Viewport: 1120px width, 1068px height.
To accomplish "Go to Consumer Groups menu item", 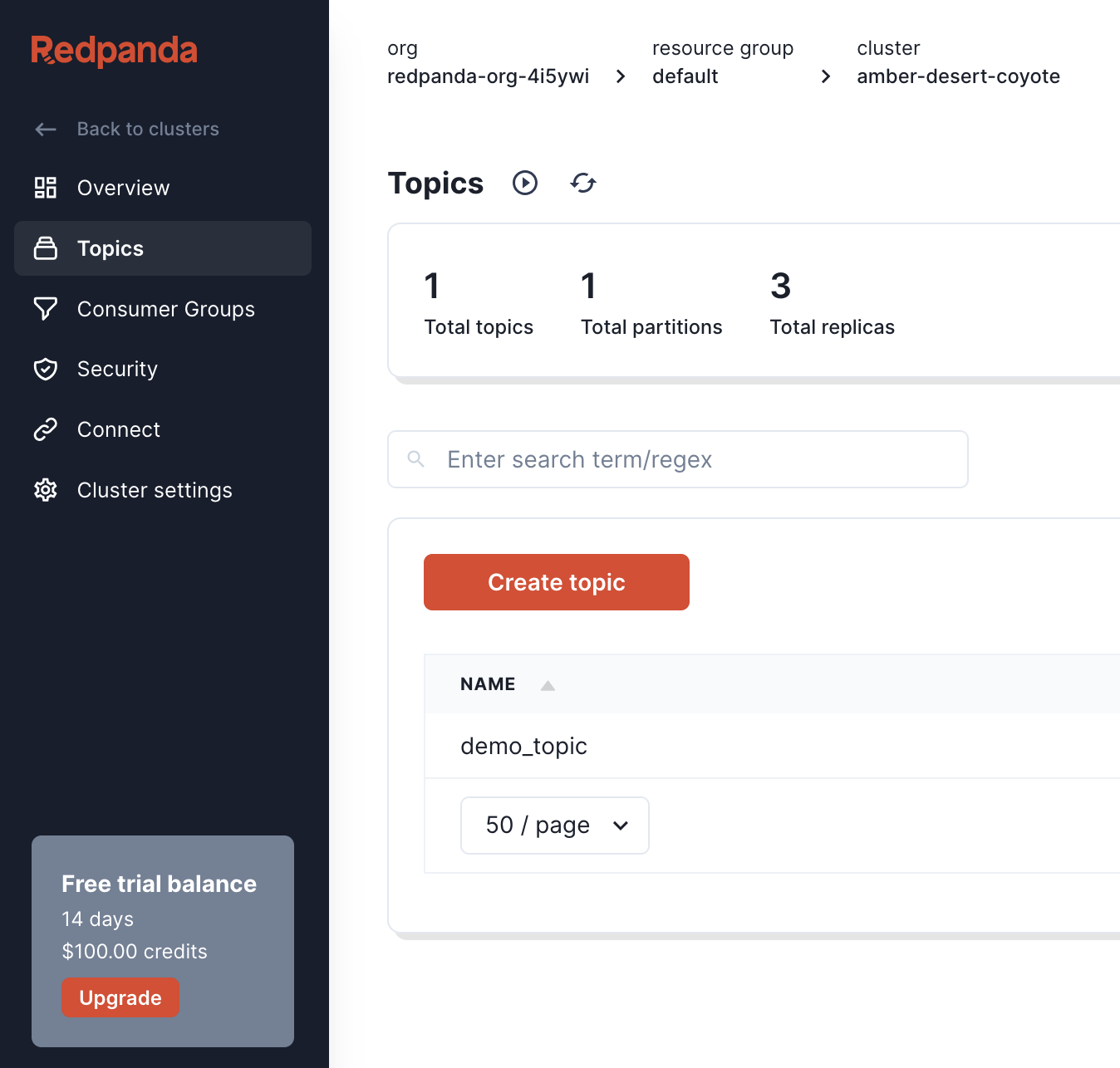I will click(165, 309).
